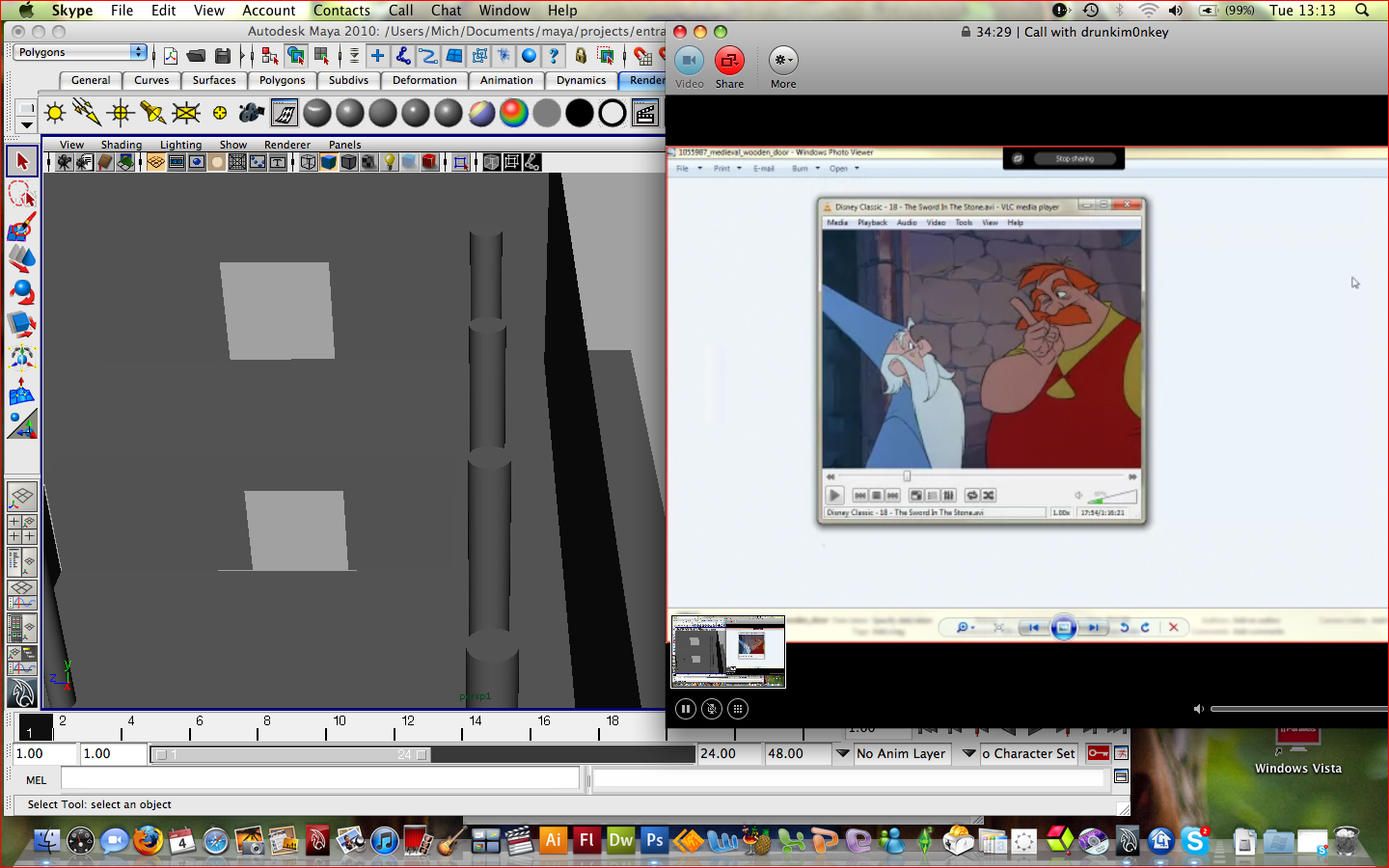Image resolution: width=1389 pixels, height=868 pixels.
Task: Choose the Move tool in Maya toolbox
Action: [x=22, y=259]
